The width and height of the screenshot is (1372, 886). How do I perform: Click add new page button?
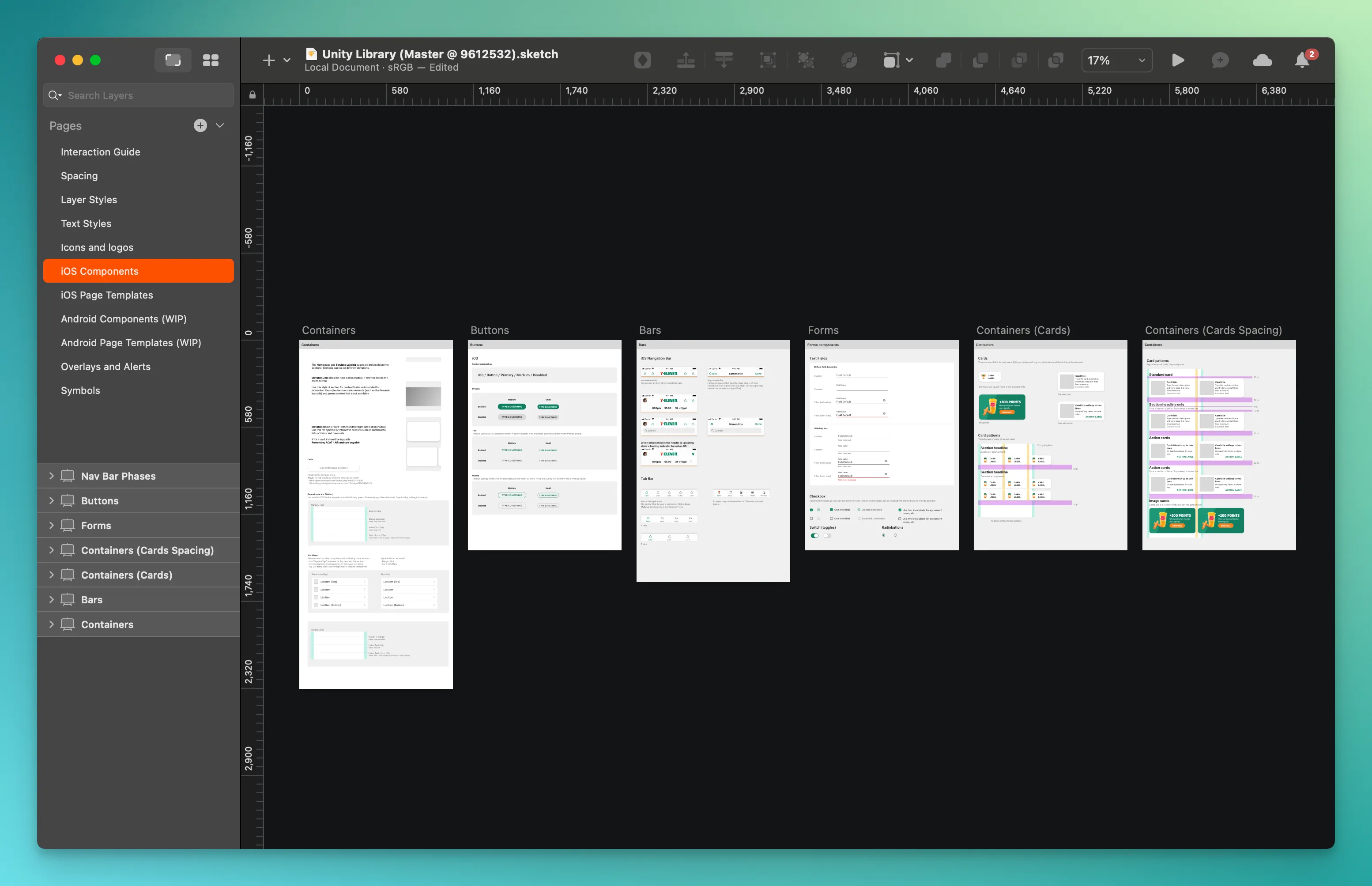click(199, 124)
